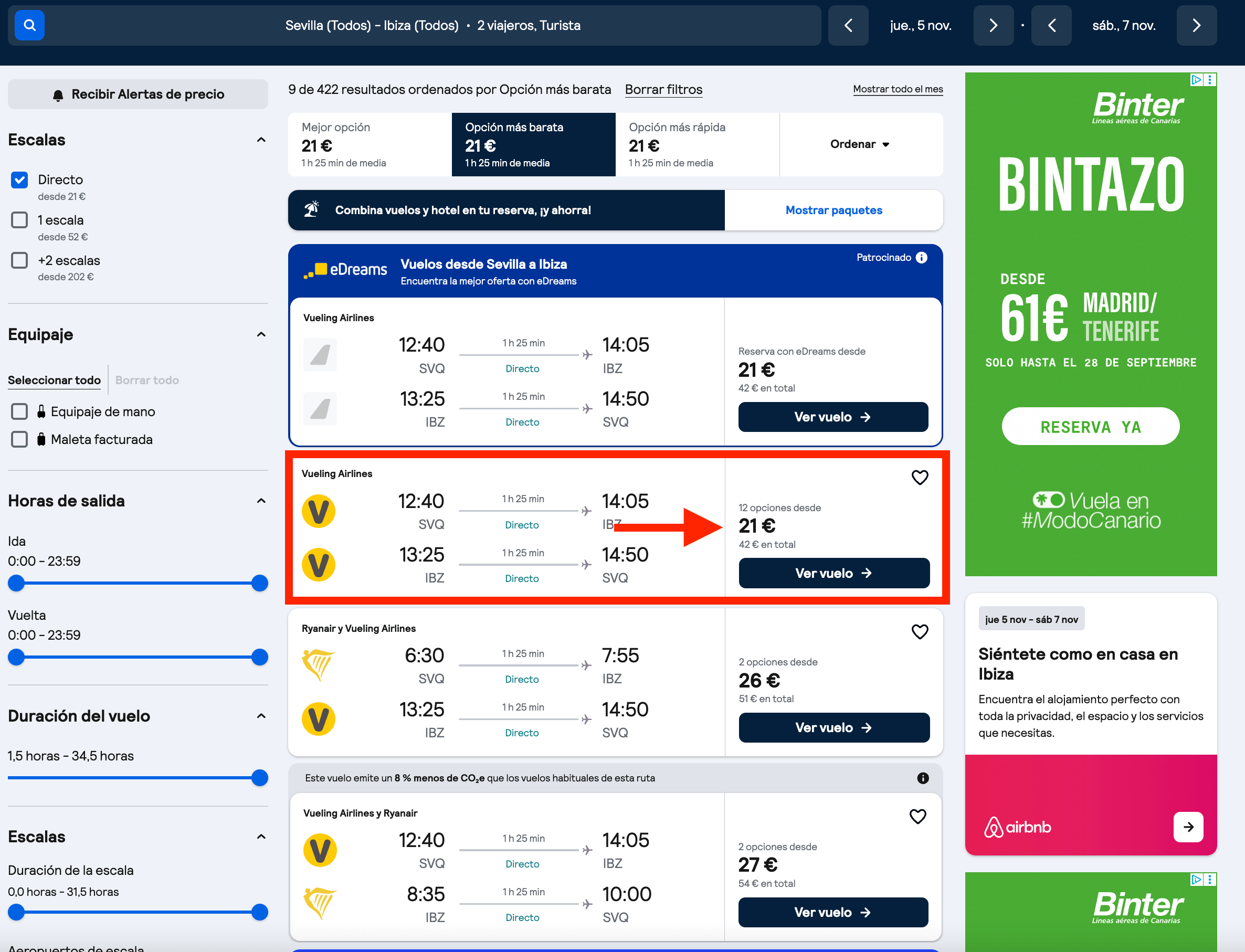Viewport: 1245px width, 952px height.
Task: Click Ver vuelo for the 26 € flight
Action: (834, 727)
